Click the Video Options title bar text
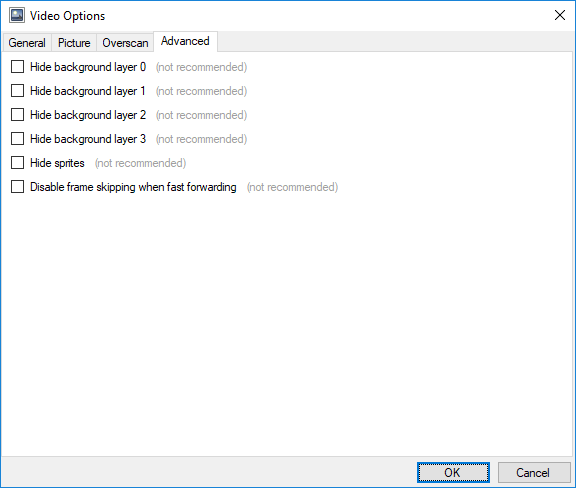This screenshot has width=576, height=488. tap(68, 16)
